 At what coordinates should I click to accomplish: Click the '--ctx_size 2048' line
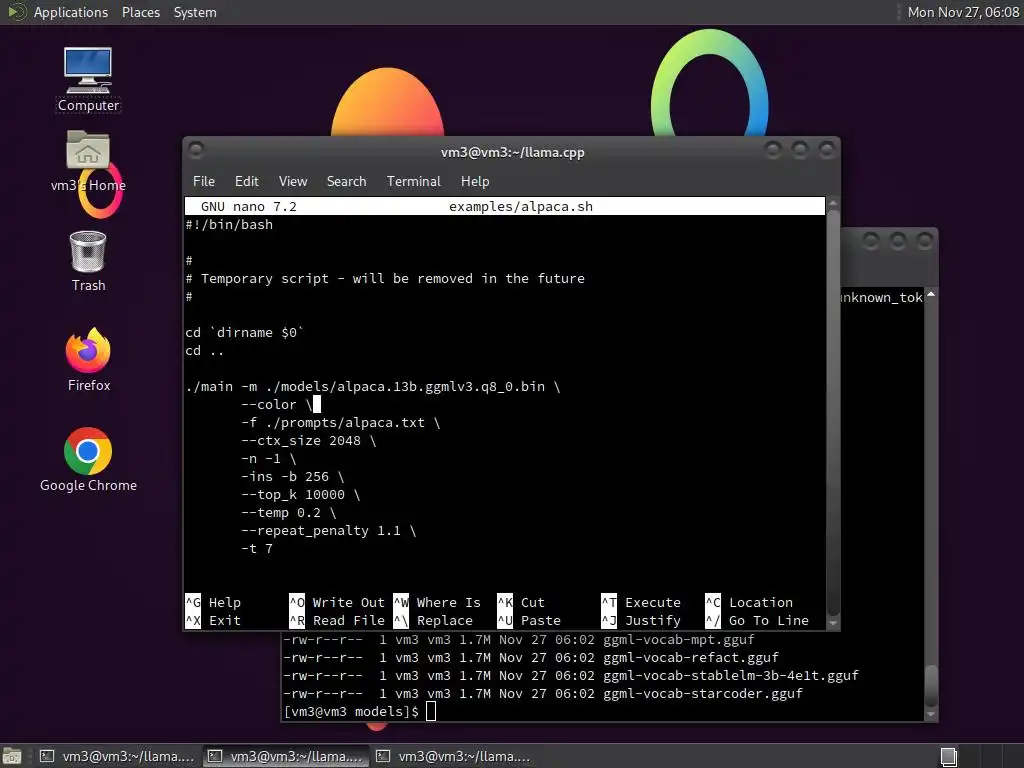click(309, 441)
